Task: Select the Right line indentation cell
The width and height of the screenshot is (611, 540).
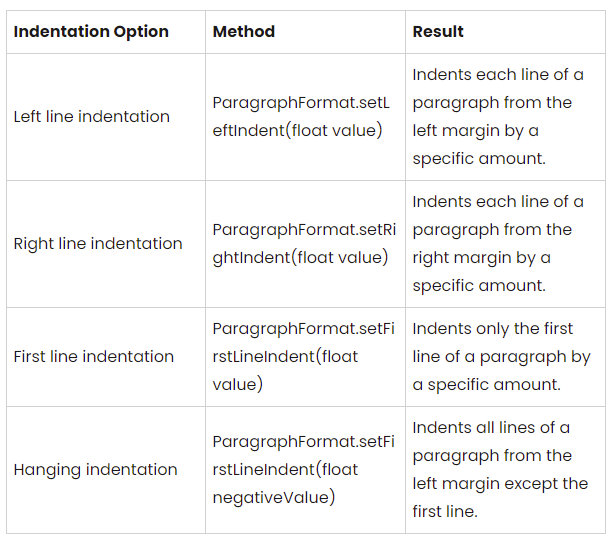Action: [x=97, y=244]
